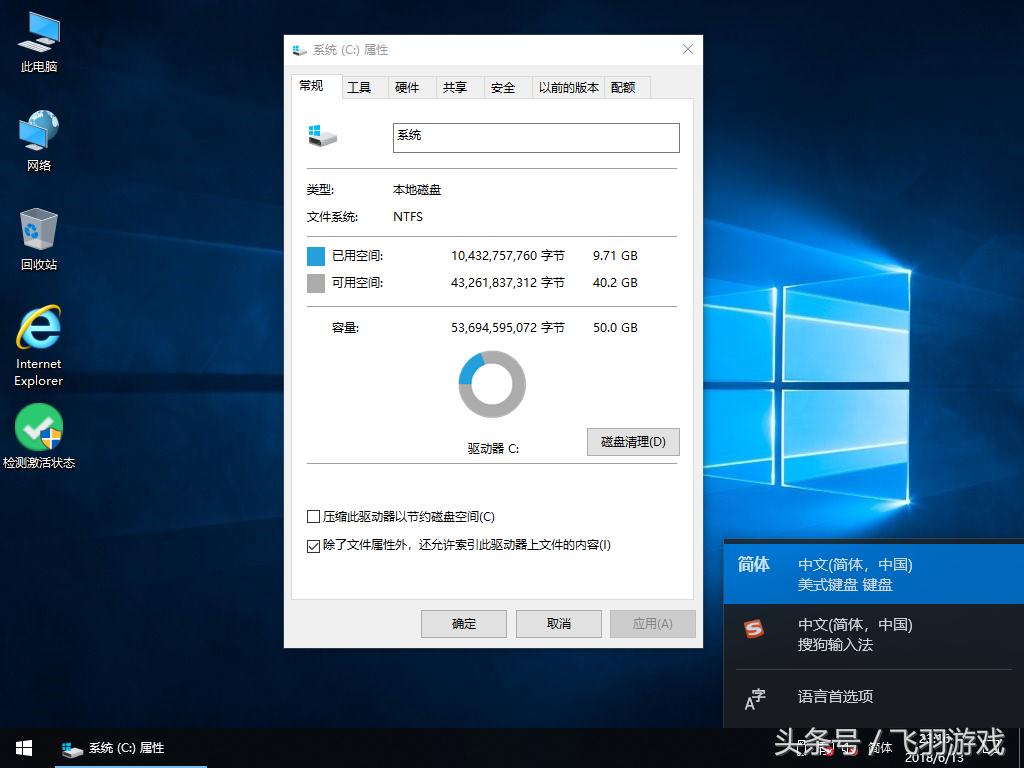Viewport: 1024px width, 768px height.
Task: Click the 取消 button
Action: [x=558, y=624]
